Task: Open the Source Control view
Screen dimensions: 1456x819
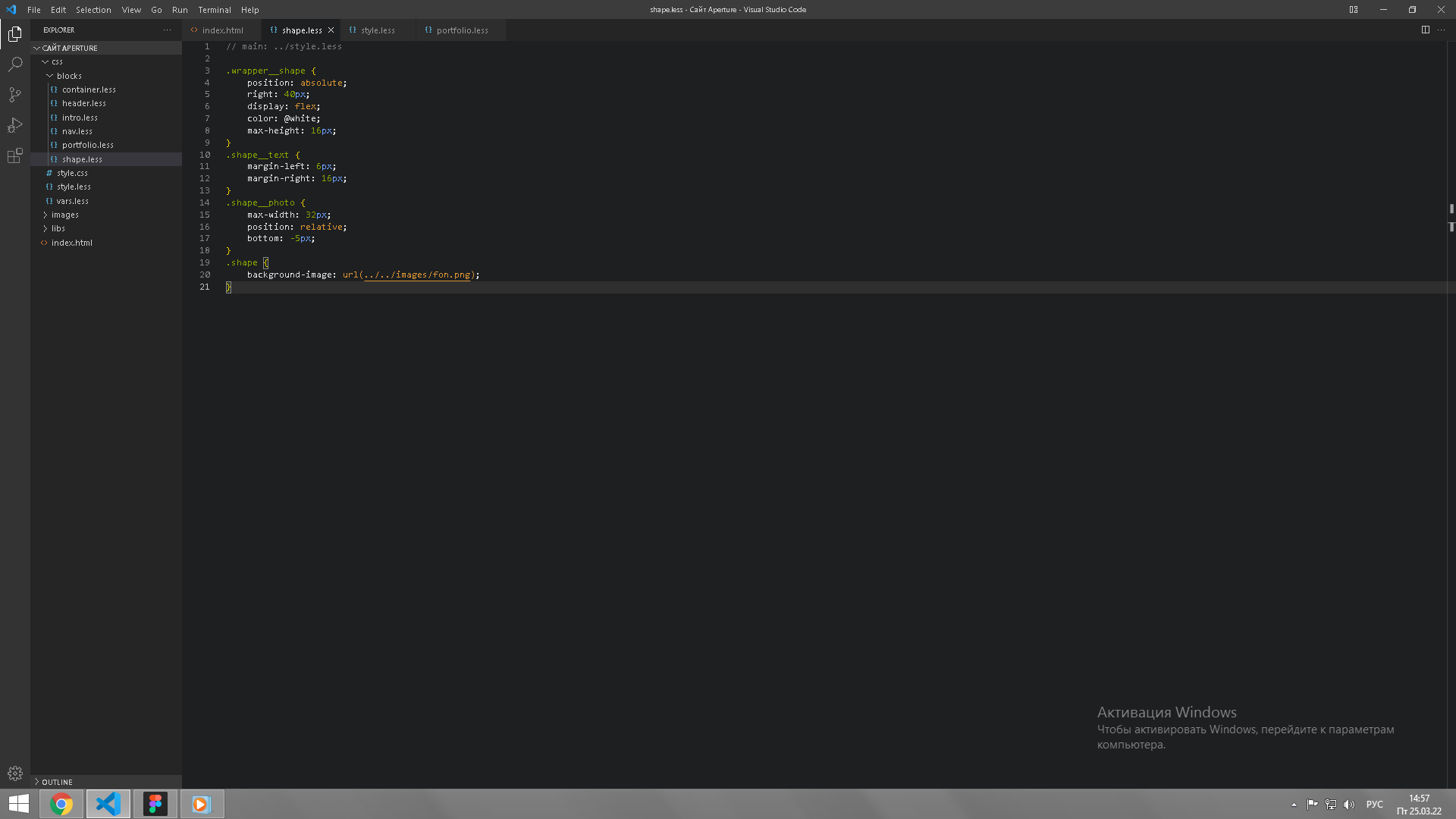Action: point(15,95)
